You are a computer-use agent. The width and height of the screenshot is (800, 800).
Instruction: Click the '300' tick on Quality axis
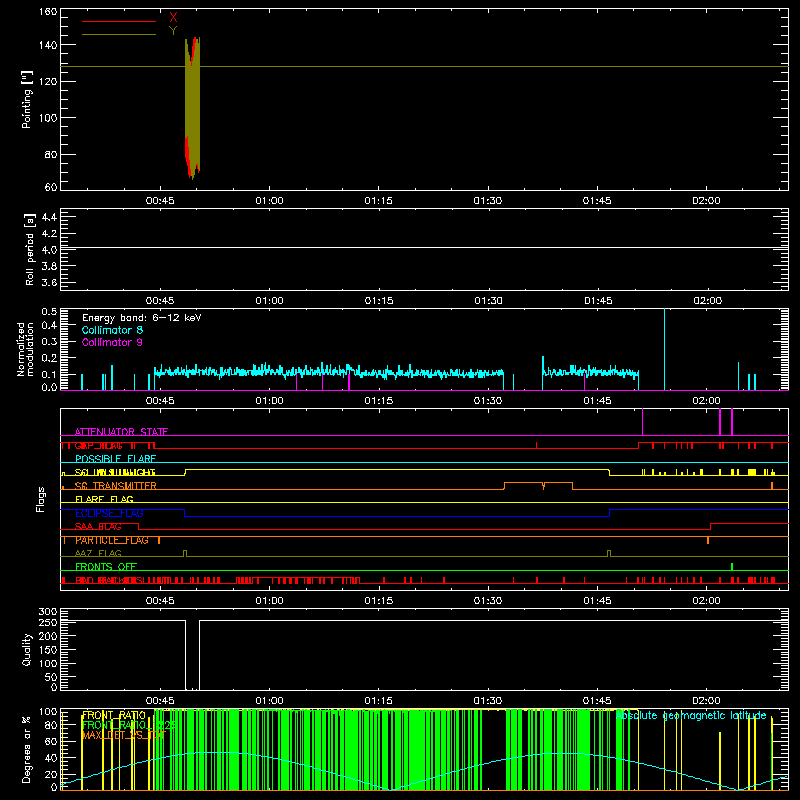[48, 612]
